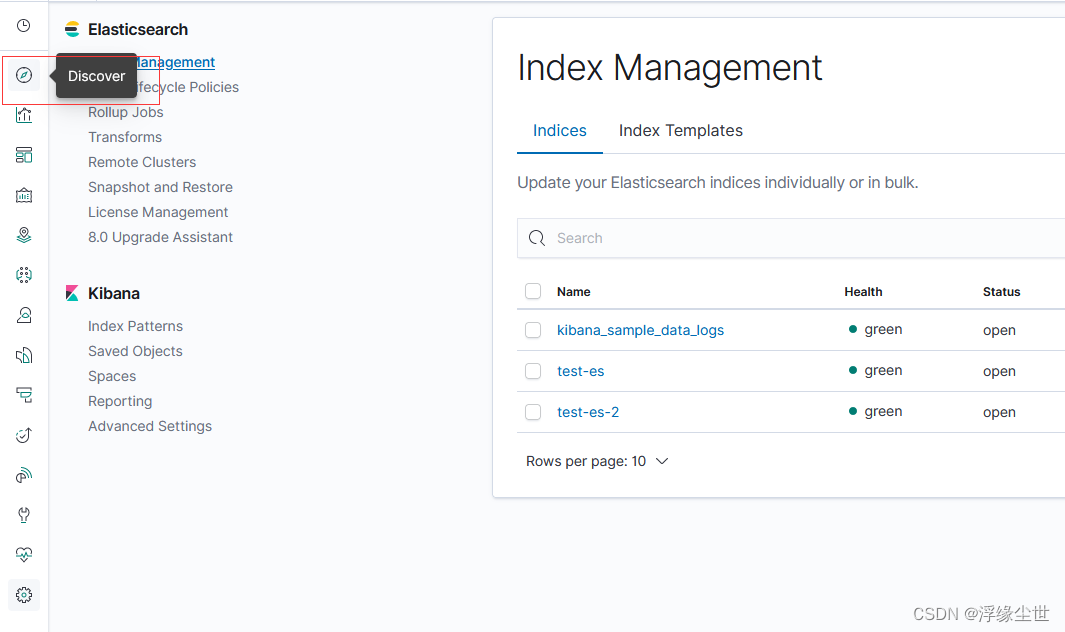Switch to the Indices tab
The height and width of the screenshot is (632, 1065).
(x=560, y=130)
